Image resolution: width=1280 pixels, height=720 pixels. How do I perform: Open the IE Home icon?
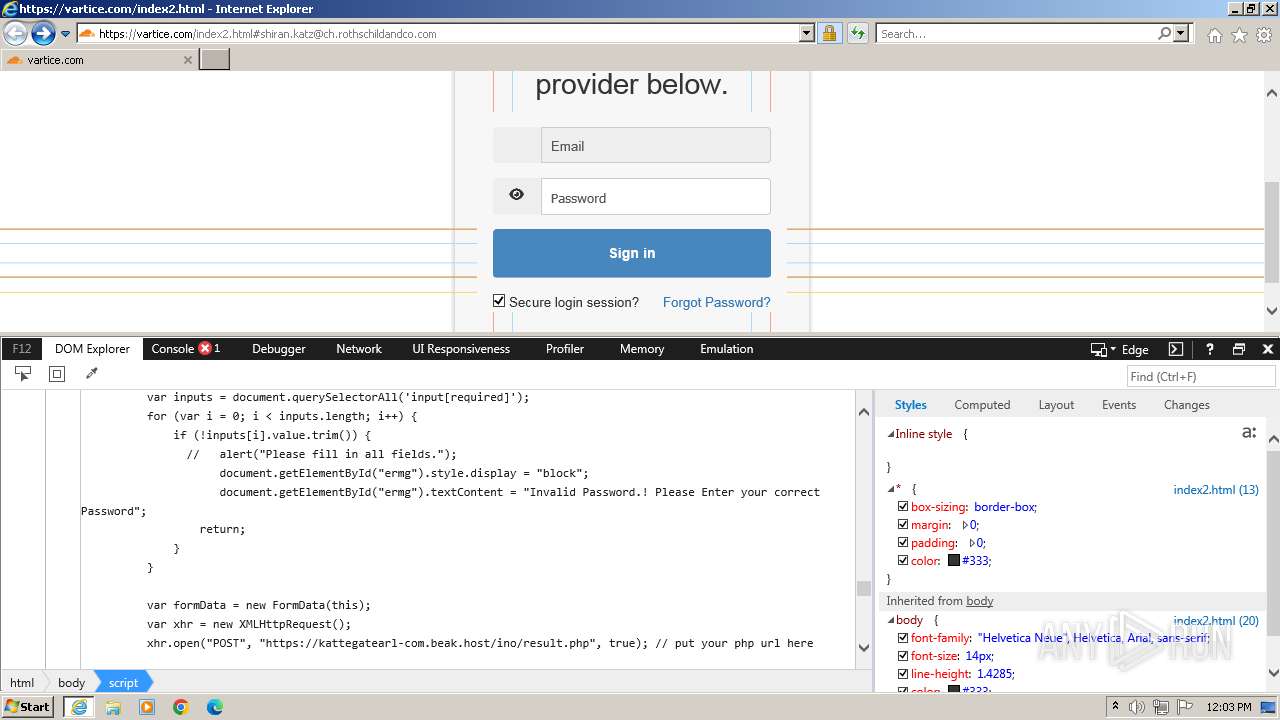click(1214, 35)
